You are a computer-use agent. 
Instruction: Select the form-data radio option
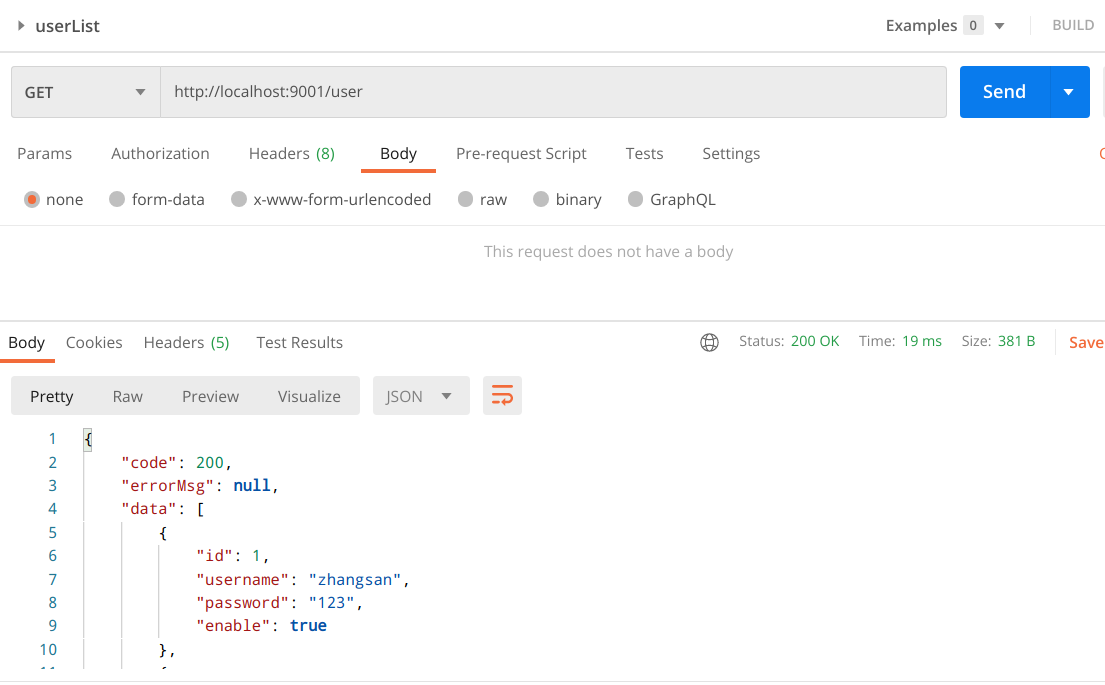click(117, 200)
